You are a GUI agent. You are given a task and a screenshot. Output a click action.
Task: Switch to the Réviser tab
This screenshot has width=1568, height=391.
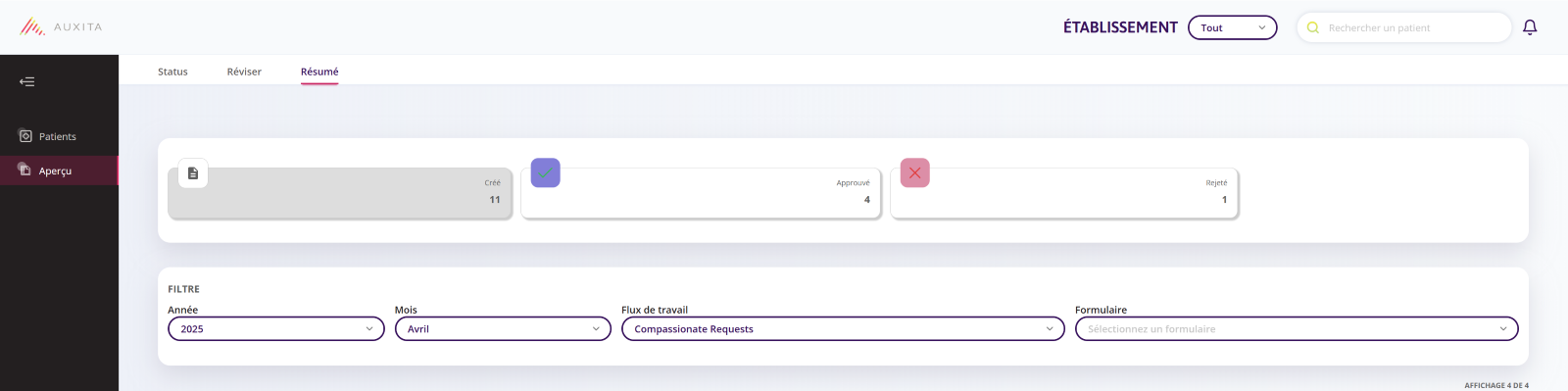(244, 72)
